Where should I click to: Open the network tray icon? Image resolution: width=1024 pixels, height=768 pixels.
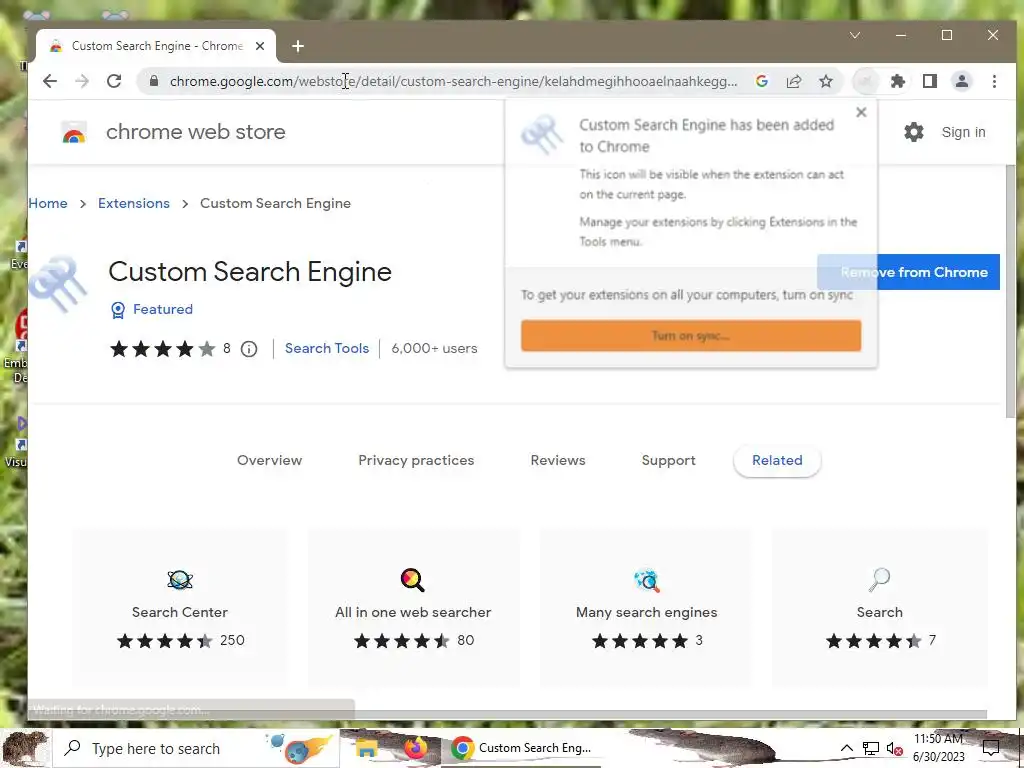(x=871, y=748)
